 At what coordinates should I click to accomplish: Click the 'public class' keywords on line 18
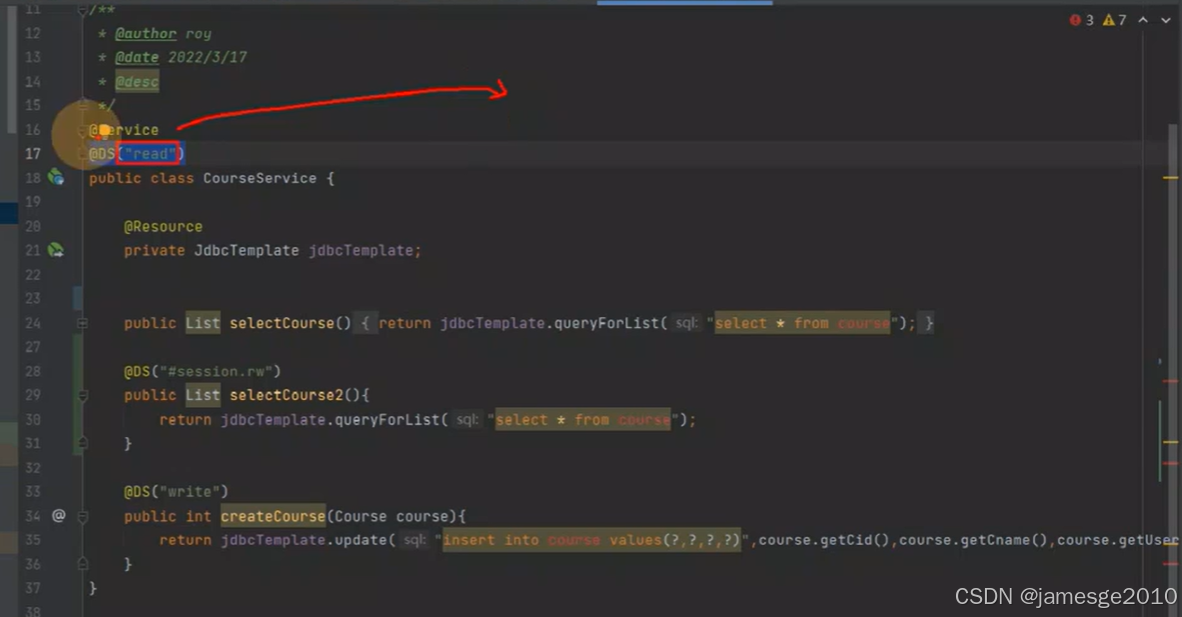(141, 179)
